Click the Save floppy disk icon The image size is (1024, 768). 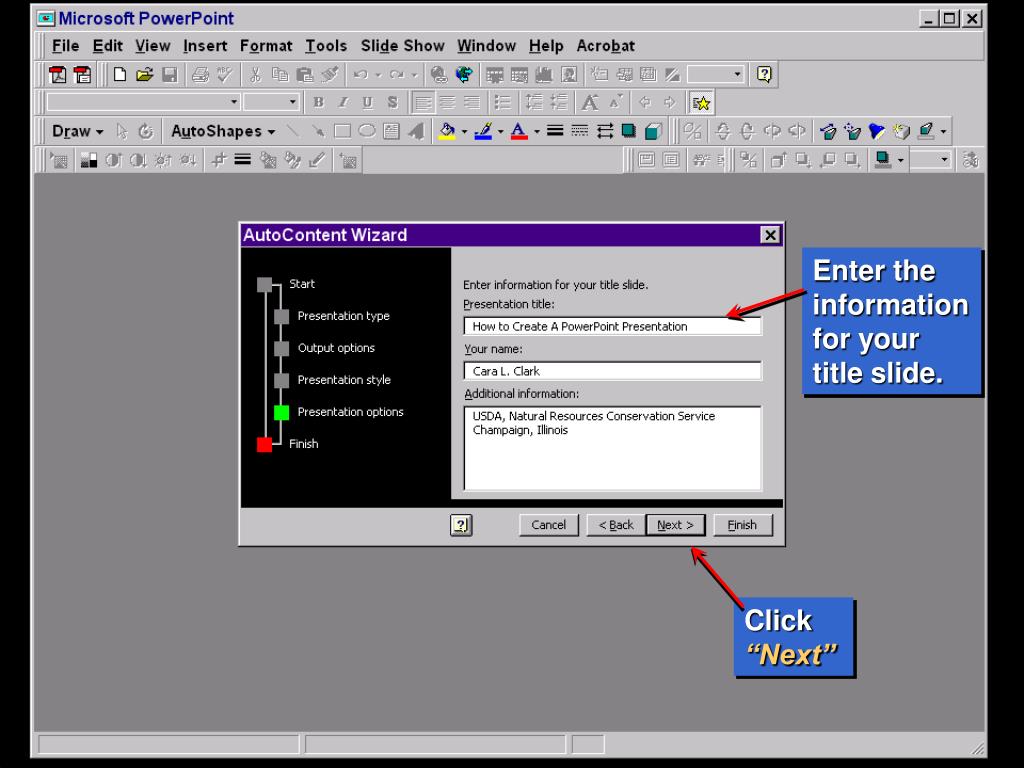(x=170, y=74)
